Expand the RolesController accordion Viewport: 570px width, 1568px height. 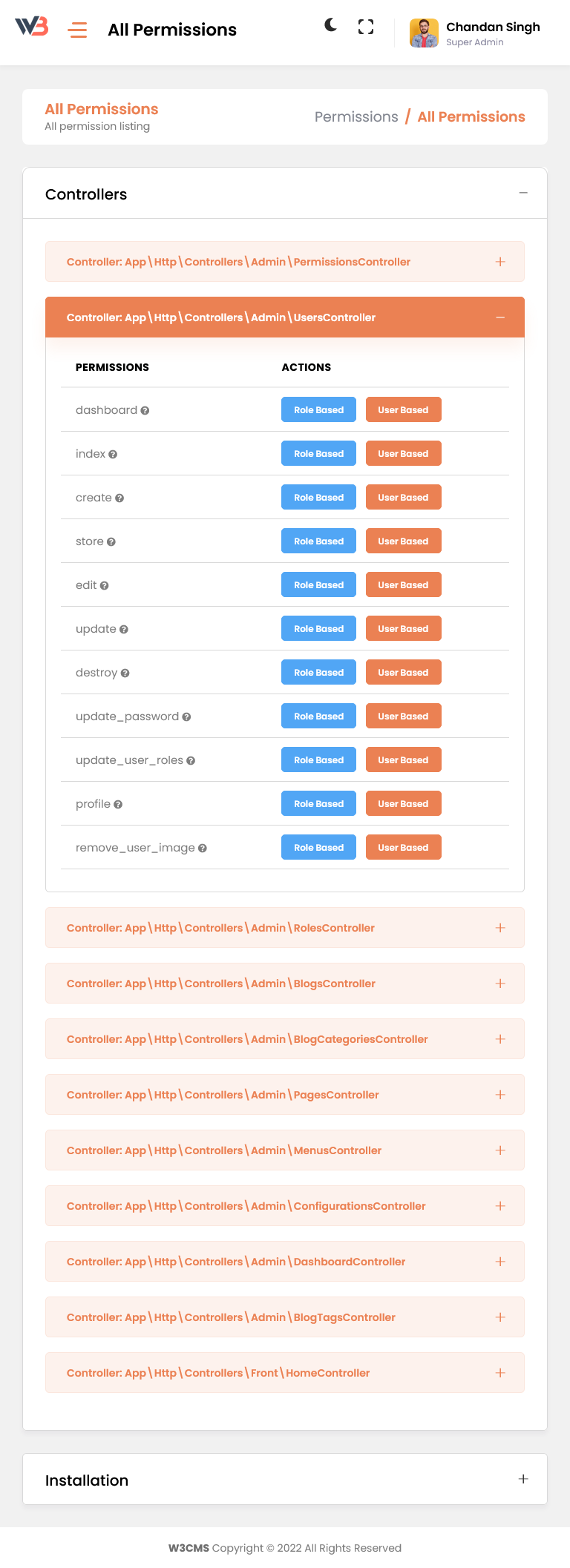(x=500, y=928)
